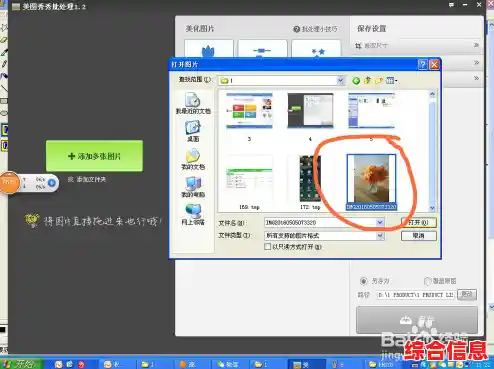
Task: Click the feedback icon in app title bar
Action: pos(451,5)
